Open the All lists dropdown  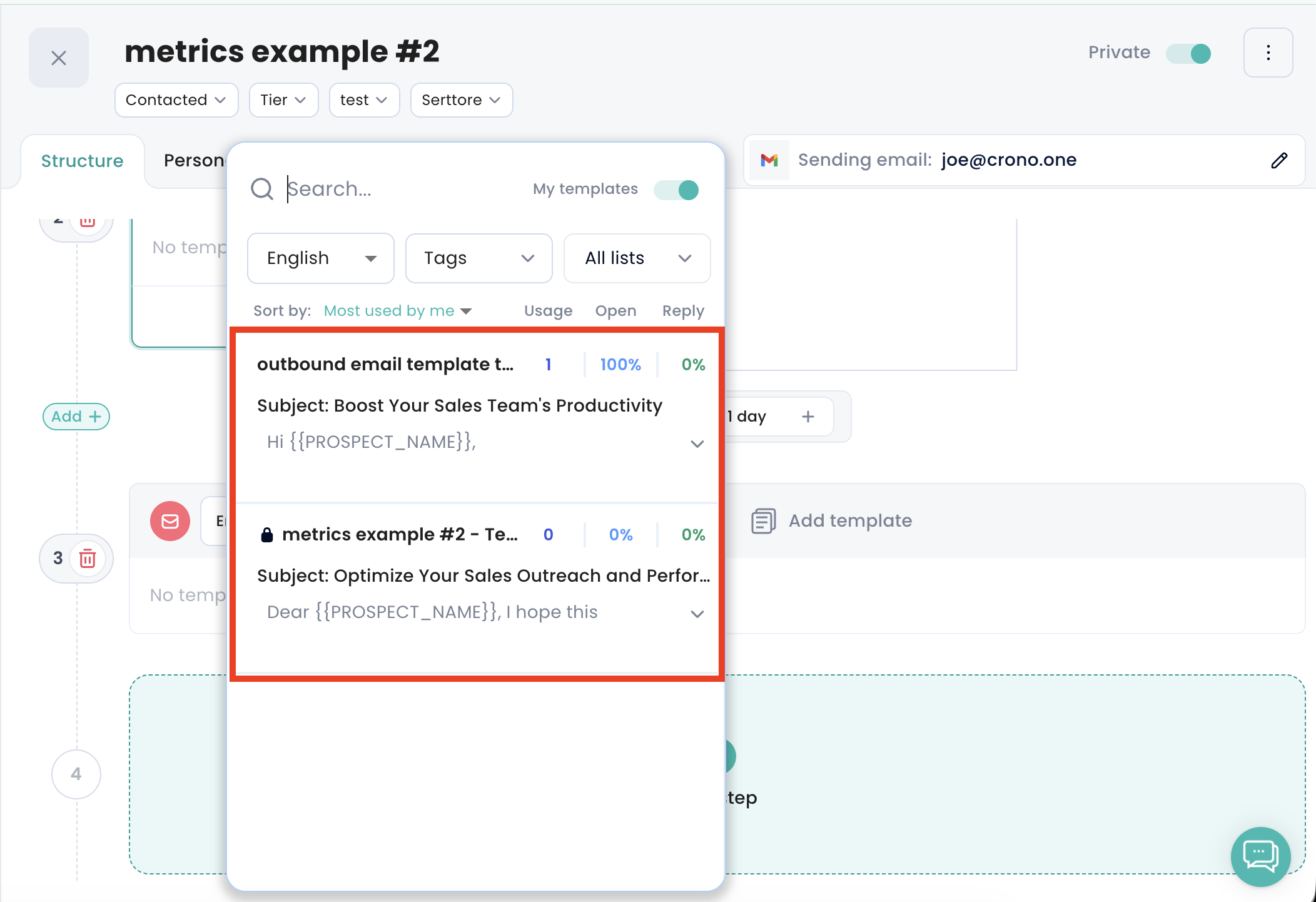coord(637,258)
